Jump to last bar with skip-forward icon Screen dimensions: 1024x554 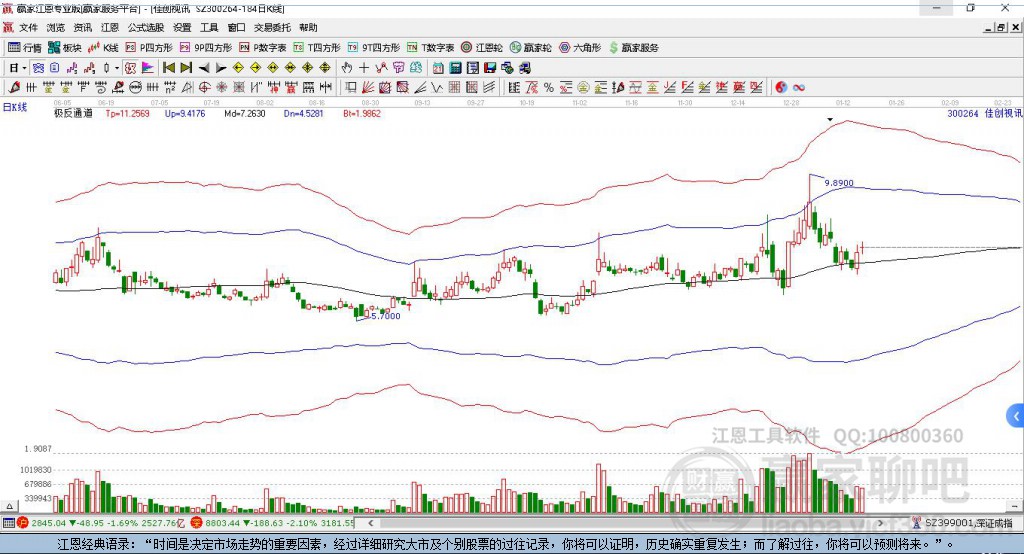click(186, 68)
